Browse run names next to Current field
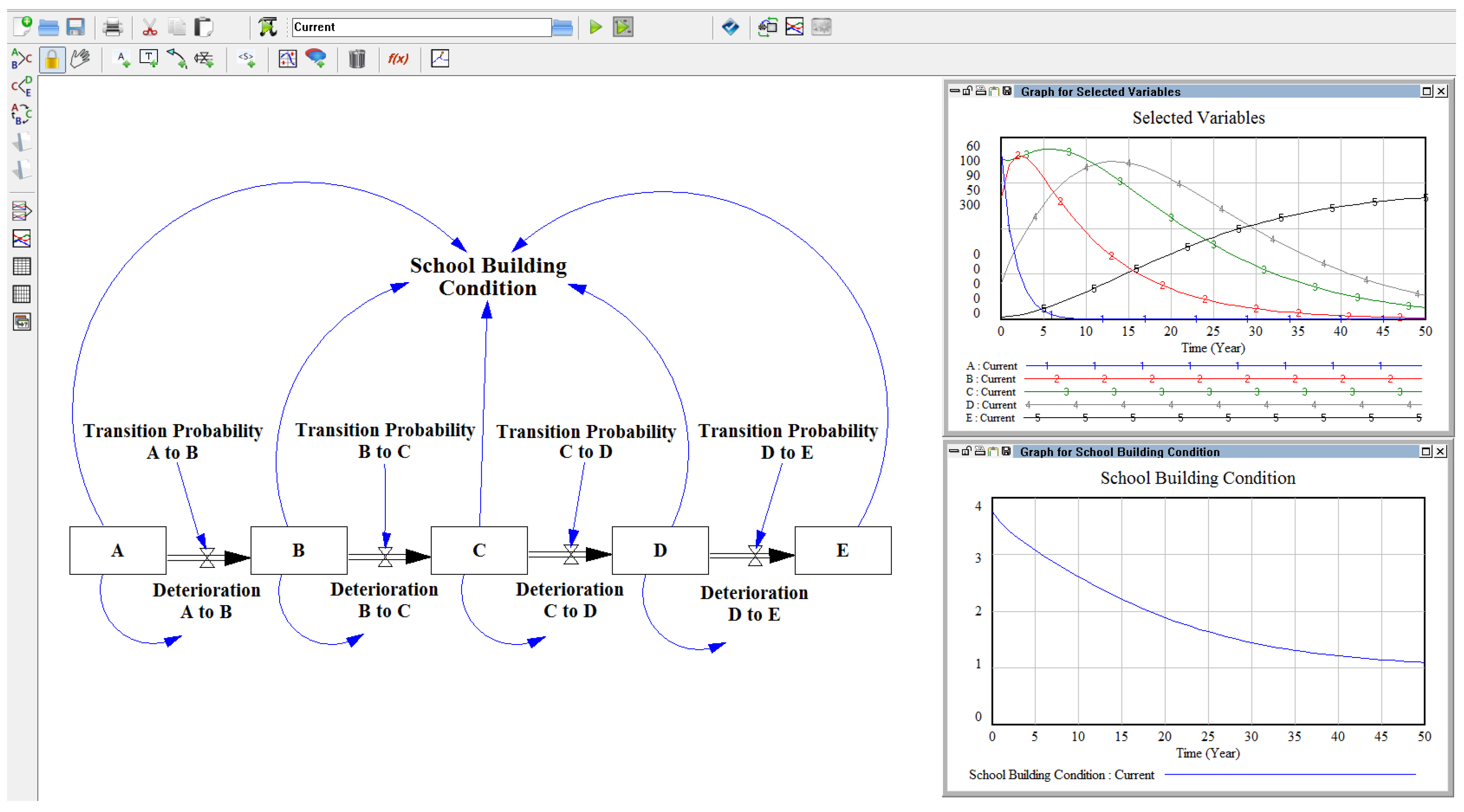 tap(562, 27)
